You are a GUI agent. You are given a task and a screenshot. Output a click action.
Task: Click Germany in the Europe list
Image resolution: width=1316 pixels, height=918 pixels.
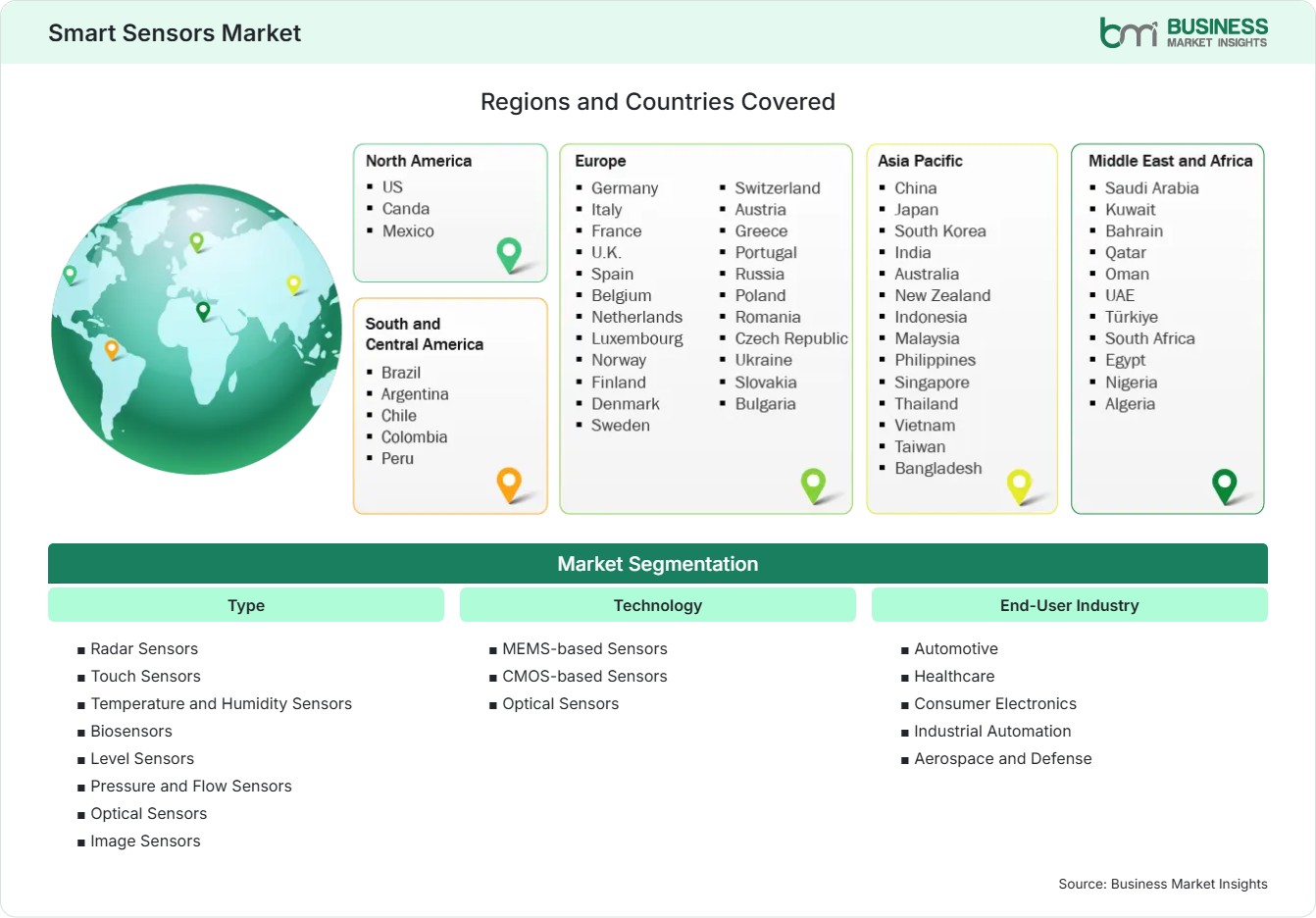pos(625,188)
